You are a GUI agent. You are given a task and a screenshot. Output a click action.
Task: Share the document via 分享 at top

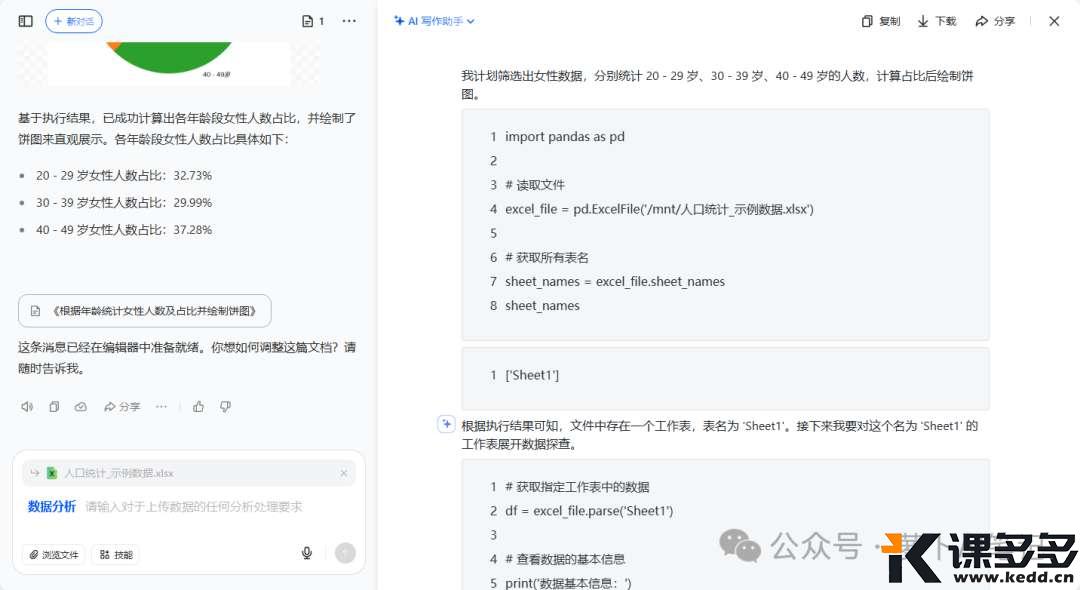click(995, 21)
